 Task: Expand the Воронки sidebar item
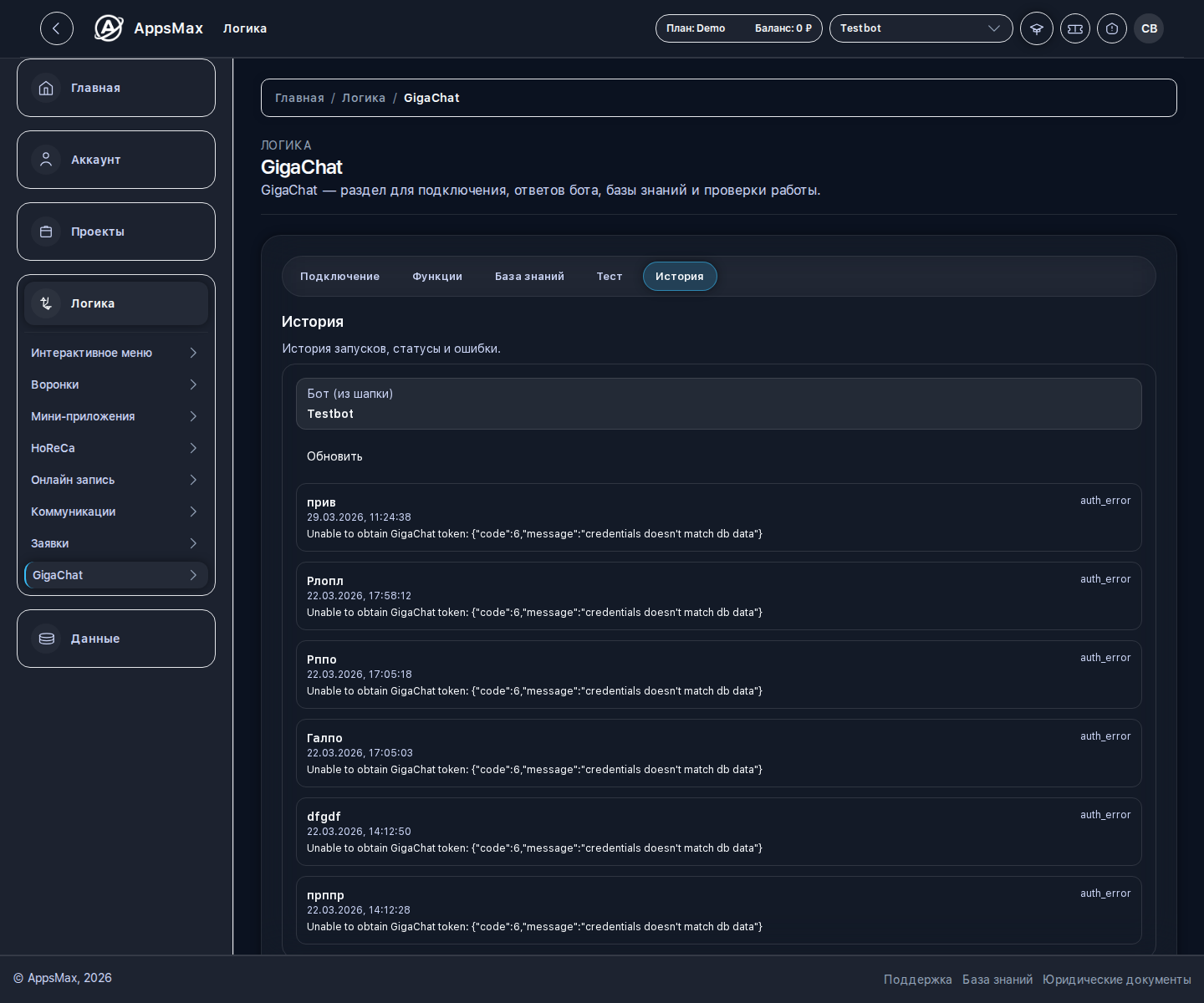116,384
